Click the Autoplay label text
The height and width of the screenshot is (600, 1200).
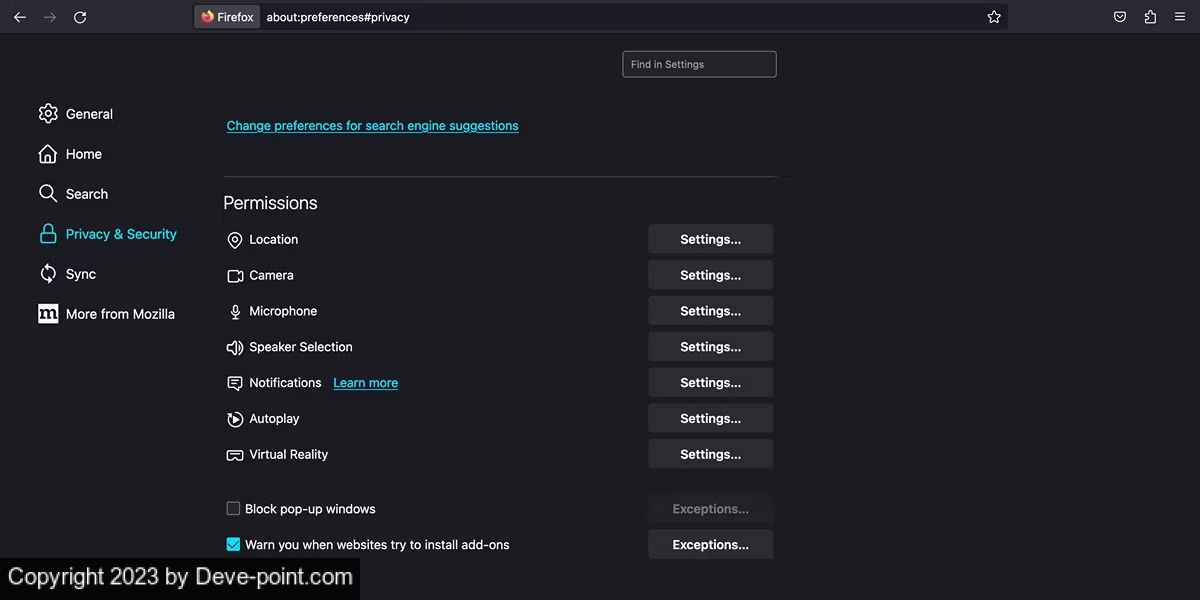274,419
